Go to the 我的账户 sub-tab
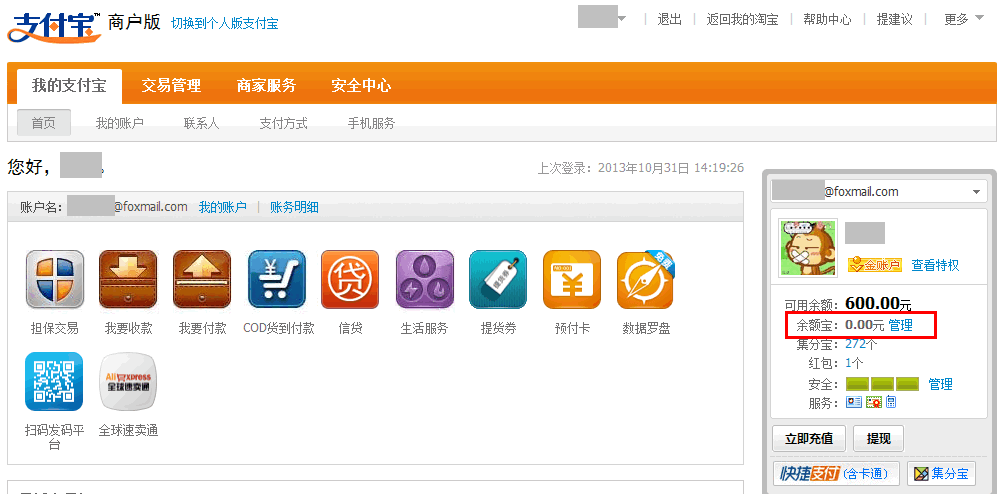 pos(120,123)
